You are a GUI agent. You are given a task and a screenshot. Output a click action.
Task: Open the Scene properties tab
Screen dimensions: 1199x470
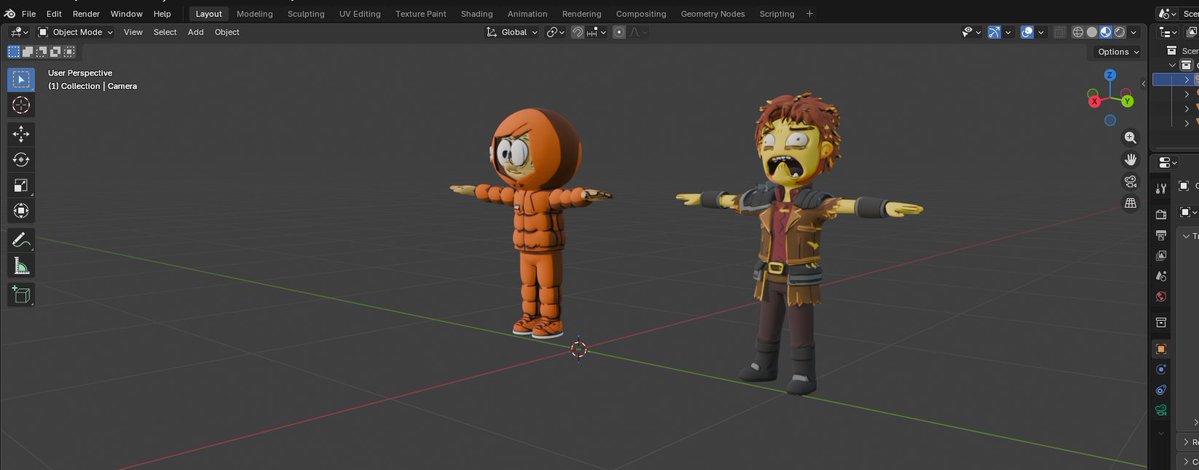click(1161, 276)
